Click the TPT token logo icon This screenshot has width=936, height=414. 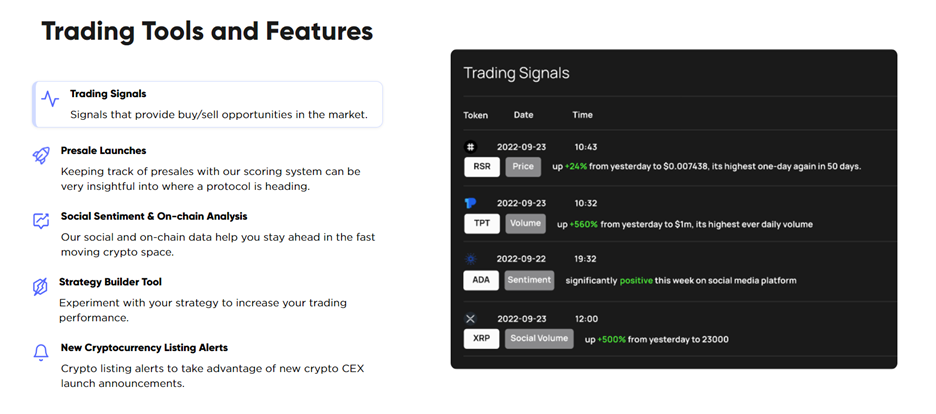[470, 203]
